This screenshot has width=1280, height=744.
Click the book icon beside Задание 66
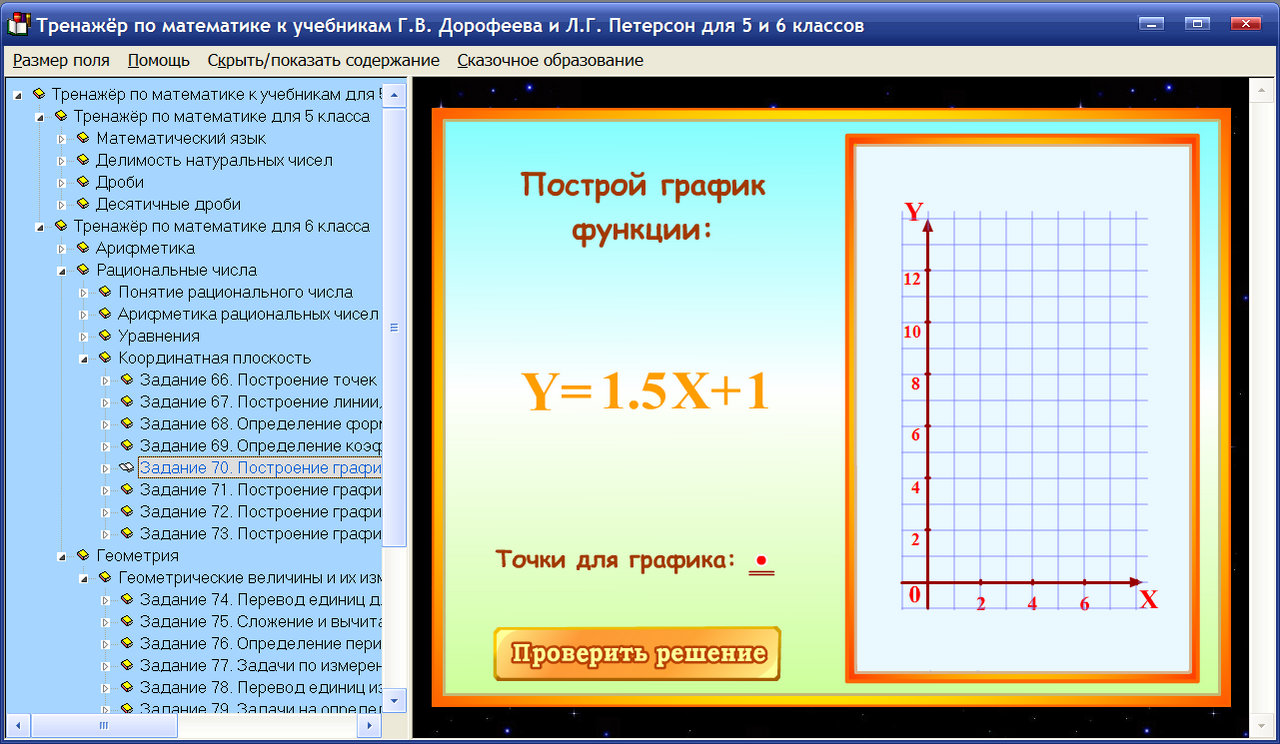pyautogui.click(x=125, y=379)
